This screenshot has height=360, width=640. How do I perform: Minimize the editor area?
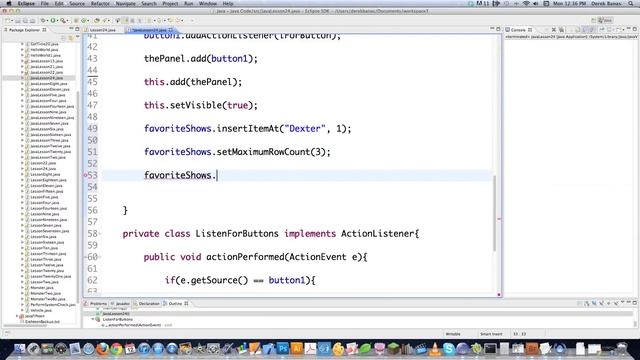point(492,29)
